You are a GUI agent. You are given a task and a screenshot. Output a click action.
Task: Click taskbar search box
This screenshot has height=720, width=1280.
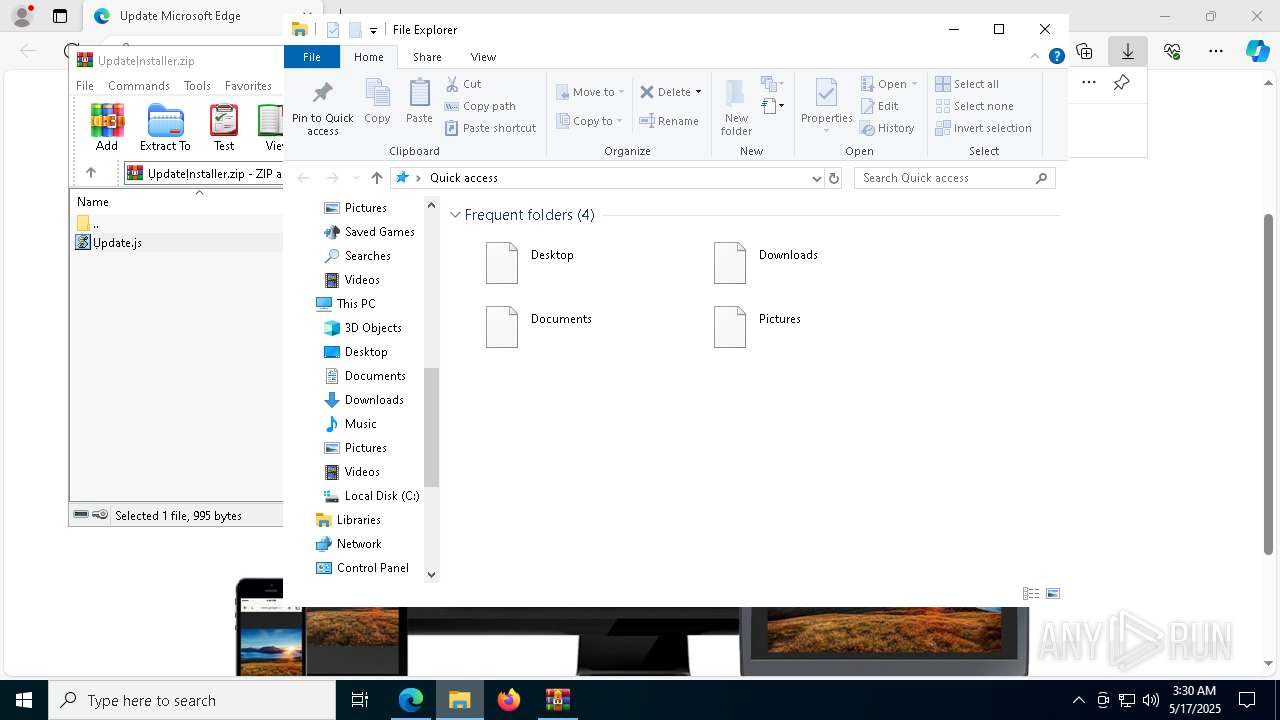click(192, 700)
